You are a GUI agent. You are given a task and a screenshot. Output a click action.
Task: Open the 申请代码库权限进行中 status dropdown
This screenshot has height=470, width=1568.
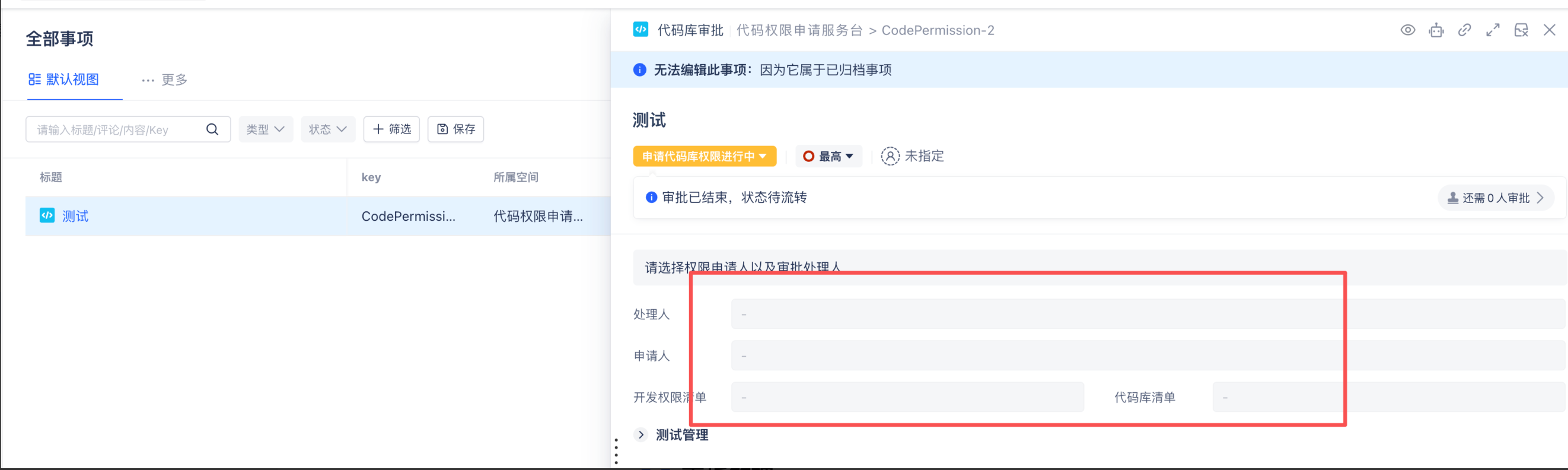click(x=705, y=157)
